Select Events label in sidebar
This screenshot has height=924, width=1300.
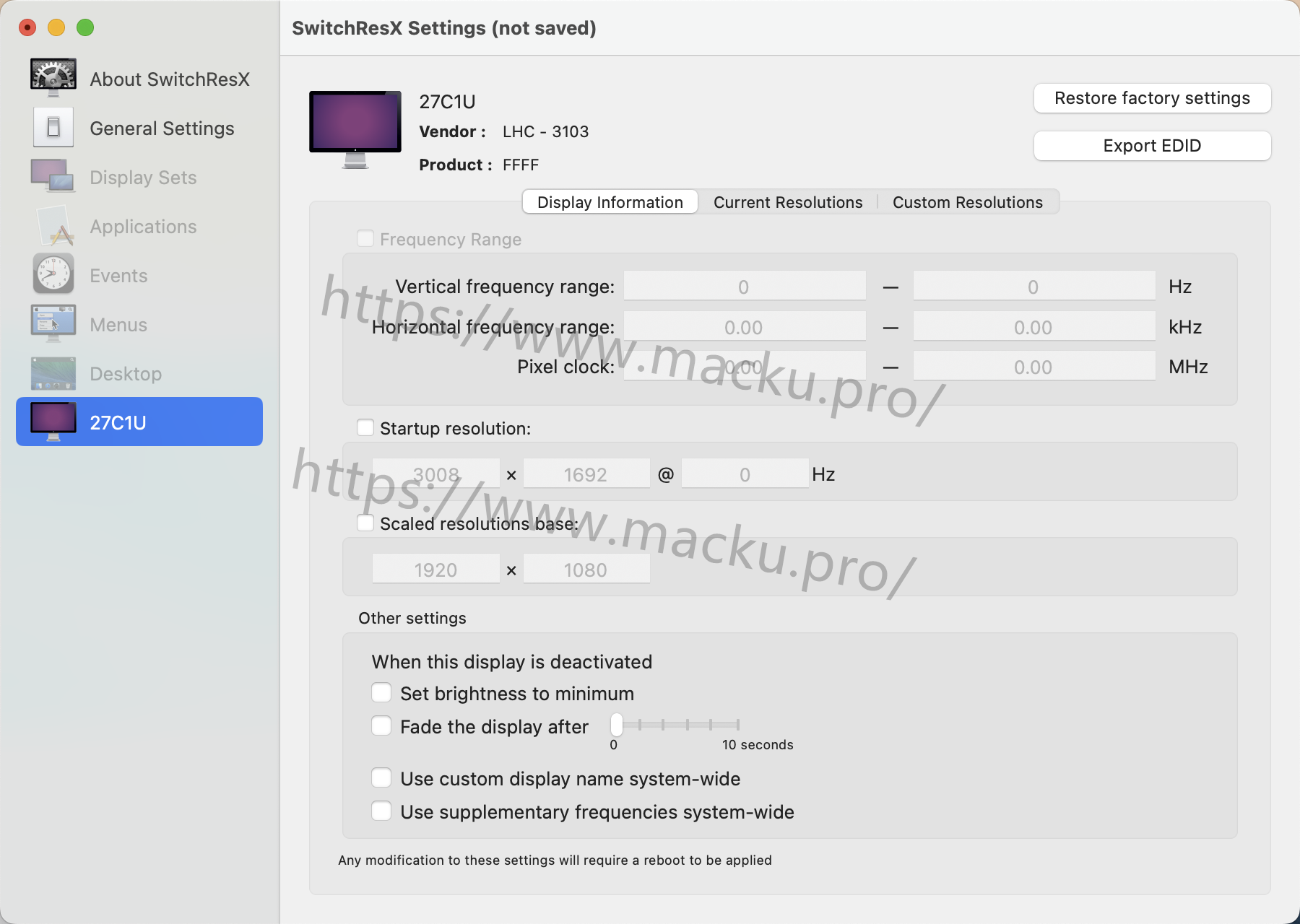118,276
